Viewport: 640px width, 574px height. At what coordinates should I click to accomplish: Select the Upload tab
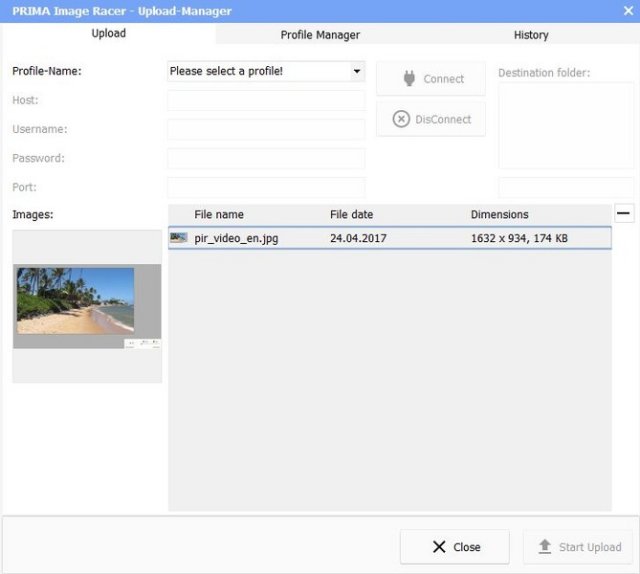point(108,34)
